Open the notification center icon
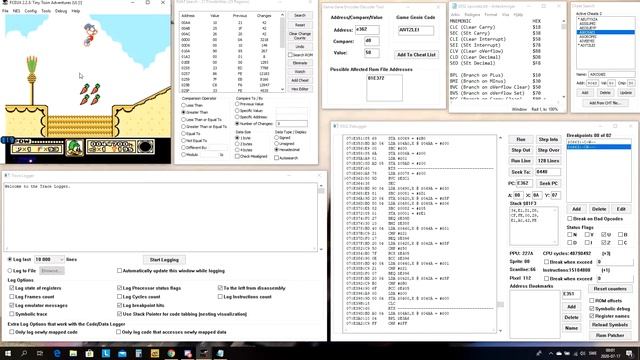The height and width of the screenshot is (360, 640). click(629, 353)
